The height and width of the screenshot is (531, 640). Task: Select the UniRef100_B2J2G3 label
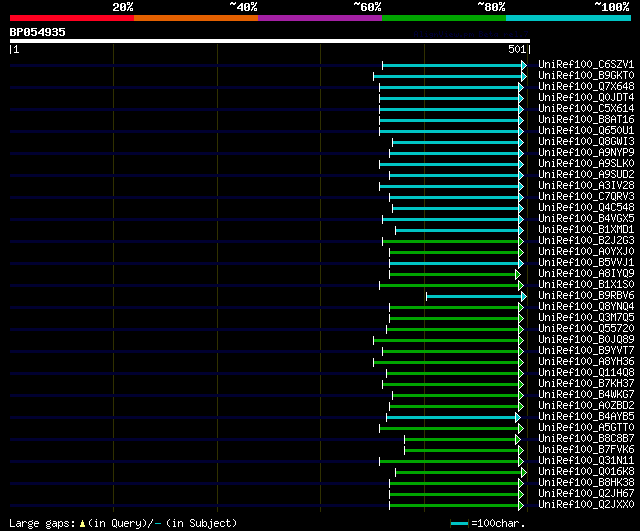pyautogui.click(x=586, y=241)
